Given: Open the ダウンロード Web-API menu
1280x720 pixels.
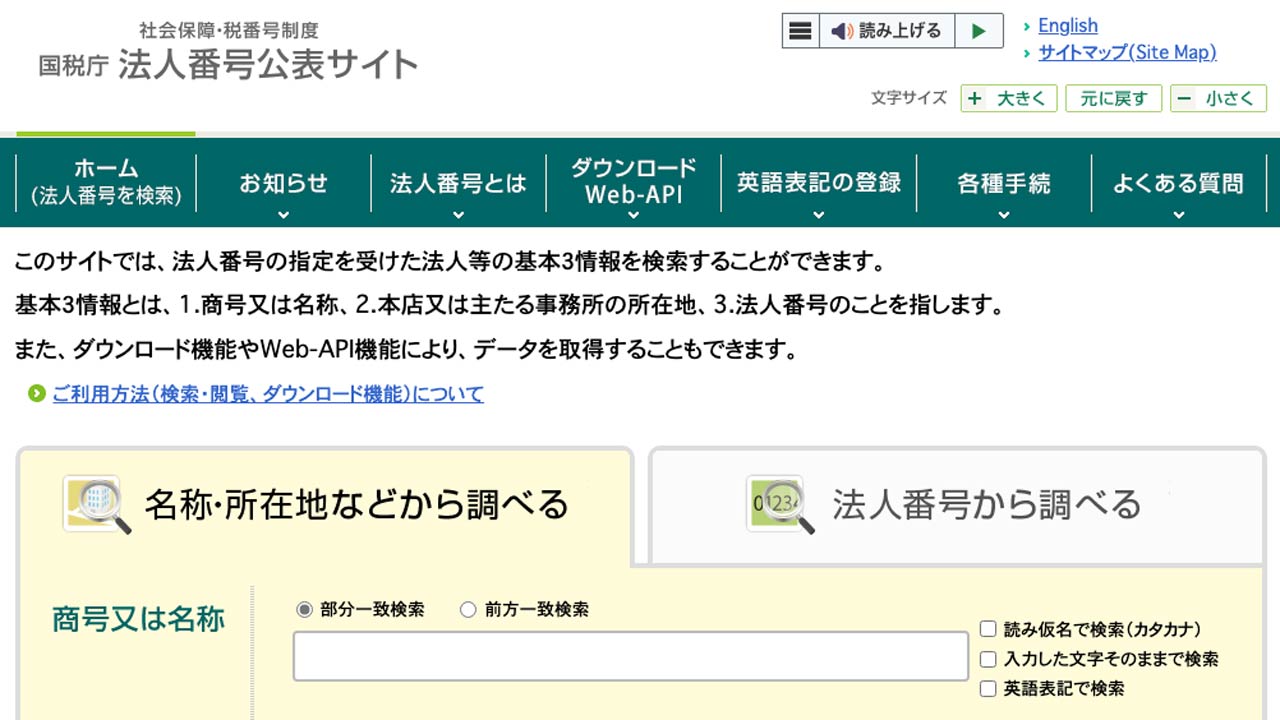Looking at the screenshot, I should [633, 181].
